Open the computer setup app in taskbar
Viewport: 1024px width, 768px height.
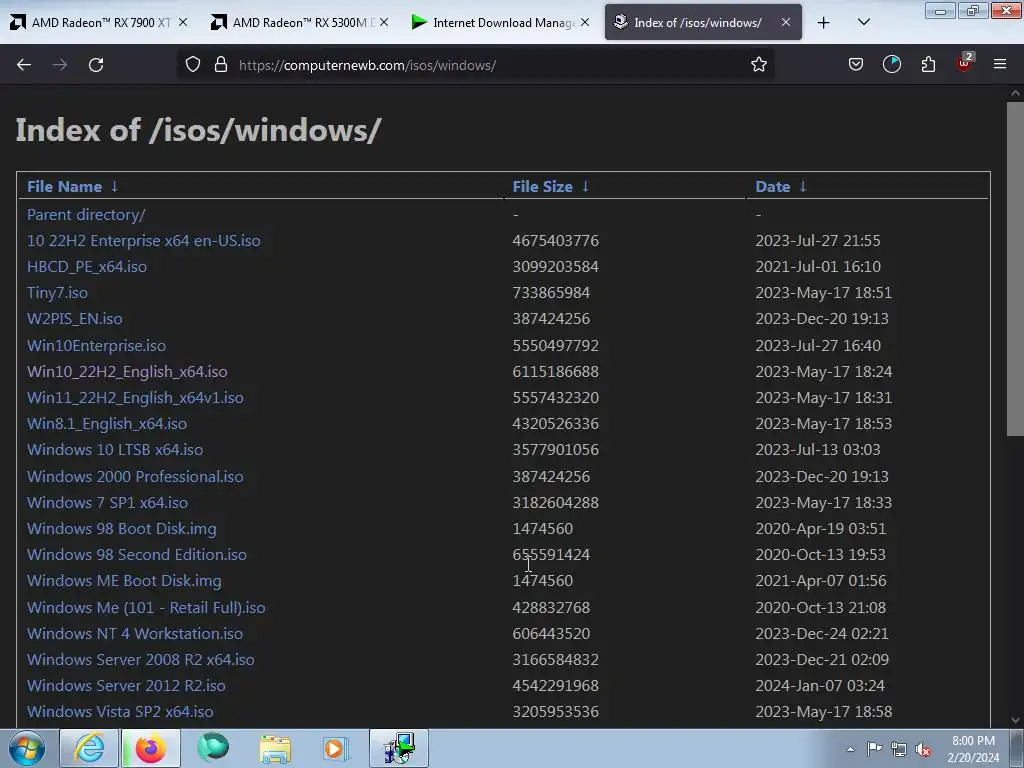399,748
